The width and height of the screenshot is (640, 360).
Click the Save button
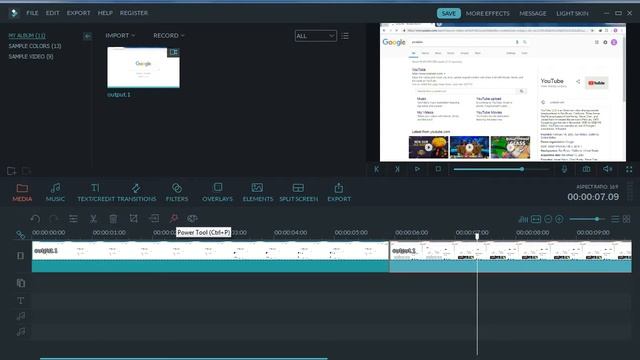[449, 13]
